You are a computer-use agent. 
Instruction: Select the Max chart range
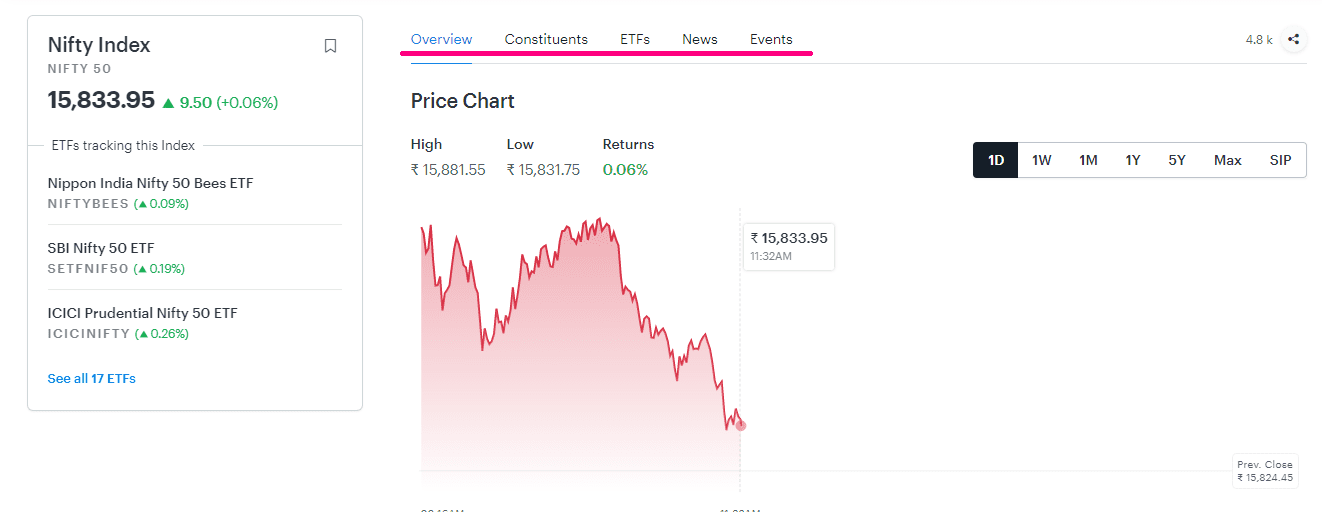(1228, 160)
